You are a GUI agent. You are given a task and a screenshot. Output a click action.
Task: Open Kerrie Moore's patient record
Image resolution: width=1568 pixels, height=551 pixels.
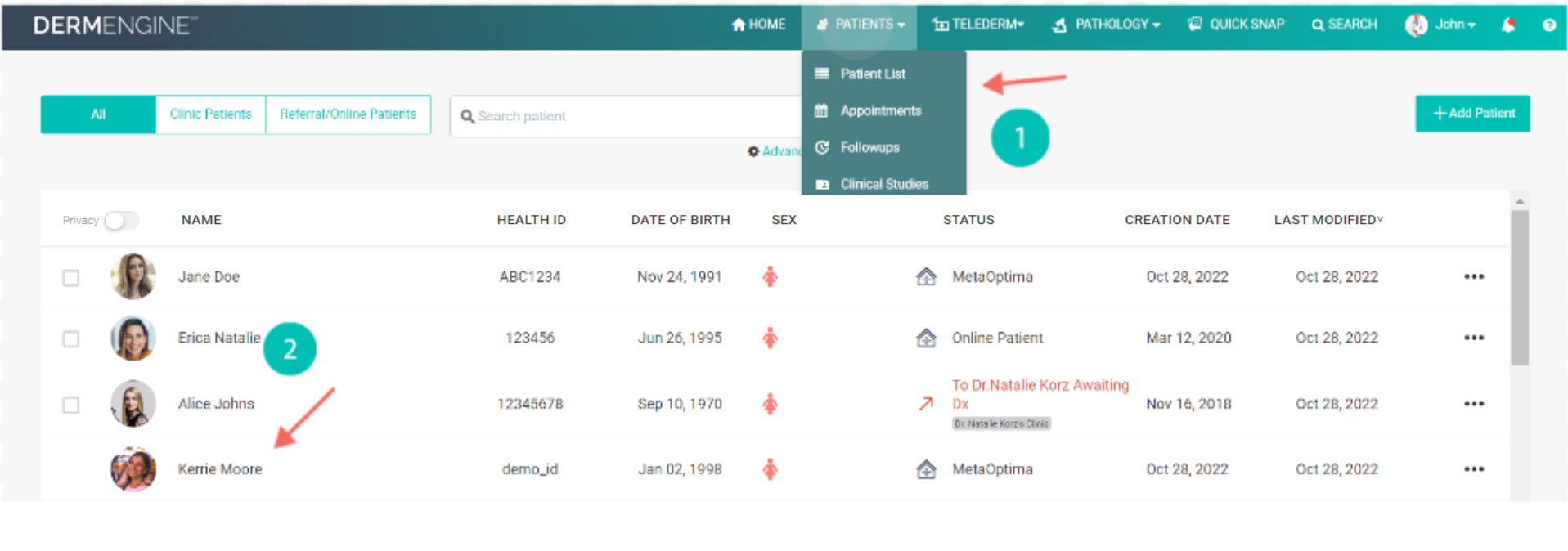pyautogui.click(x=220, y=469)
